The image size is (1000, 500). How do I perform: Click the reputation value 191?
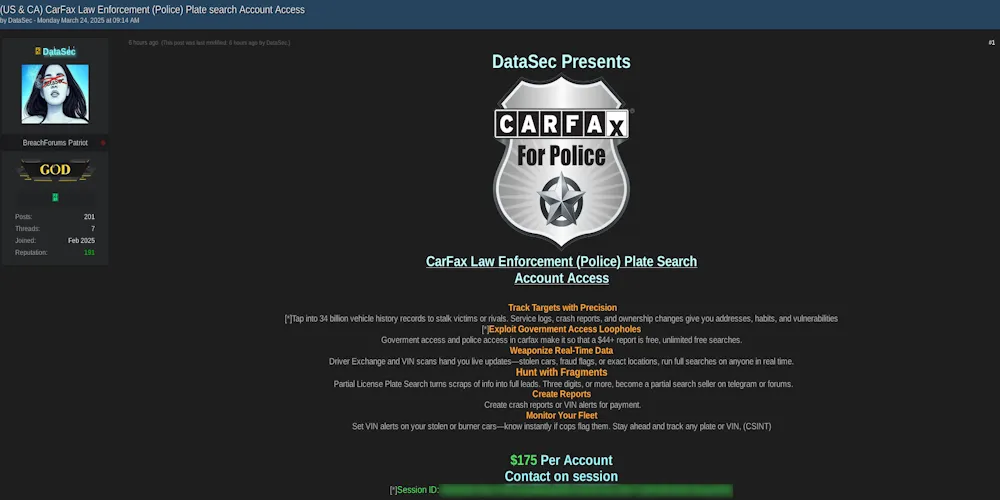[x=89, y=253]
